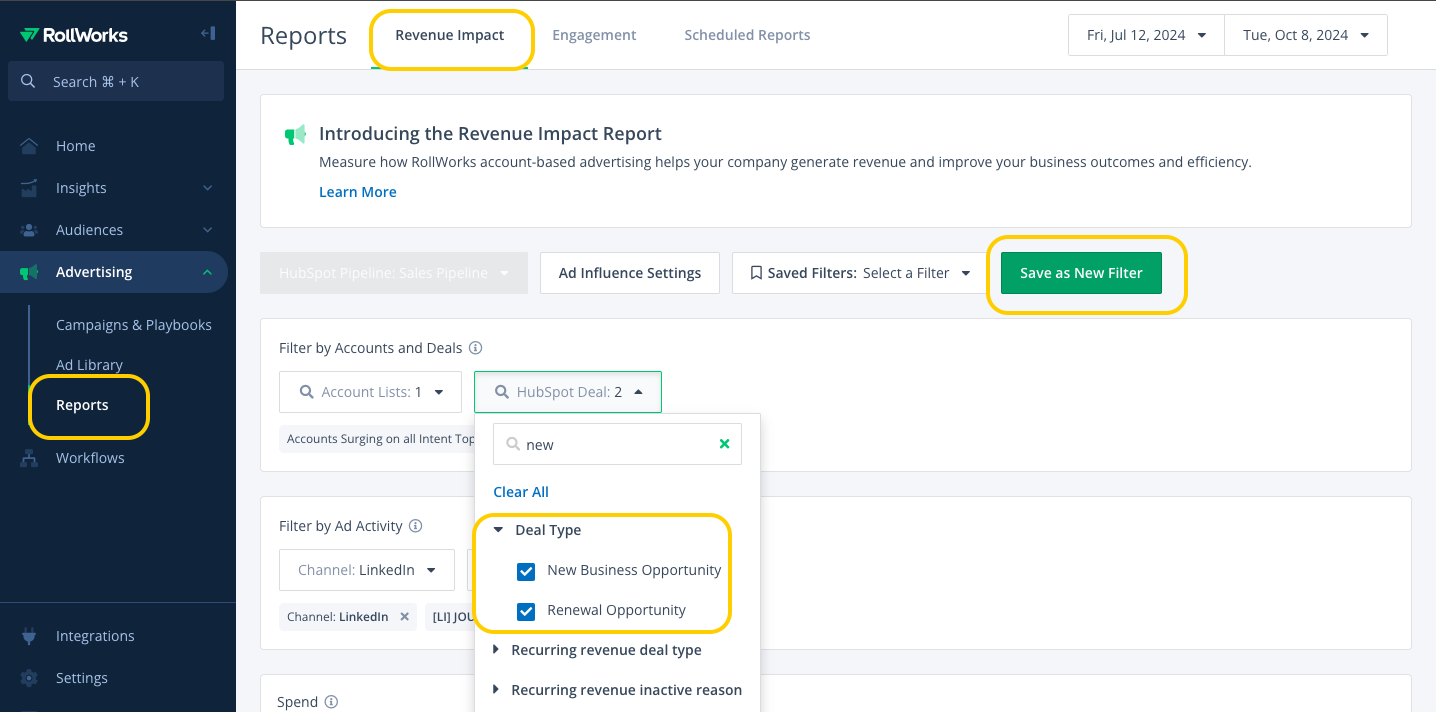Open Ad Influence Settings
Viewport: 1436px width, 712px height.
pyautogui.click(x=630, y=273)
